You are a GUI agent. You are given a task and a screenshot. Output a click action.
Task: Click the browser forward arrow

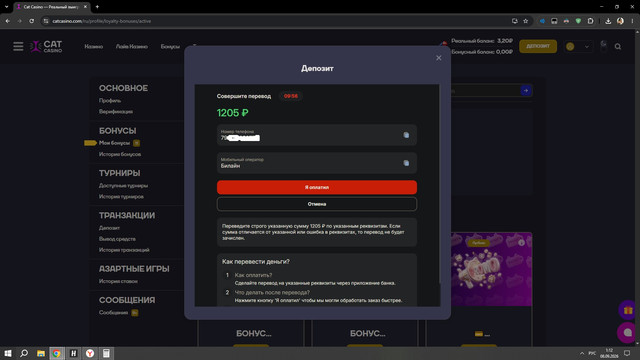19,21
